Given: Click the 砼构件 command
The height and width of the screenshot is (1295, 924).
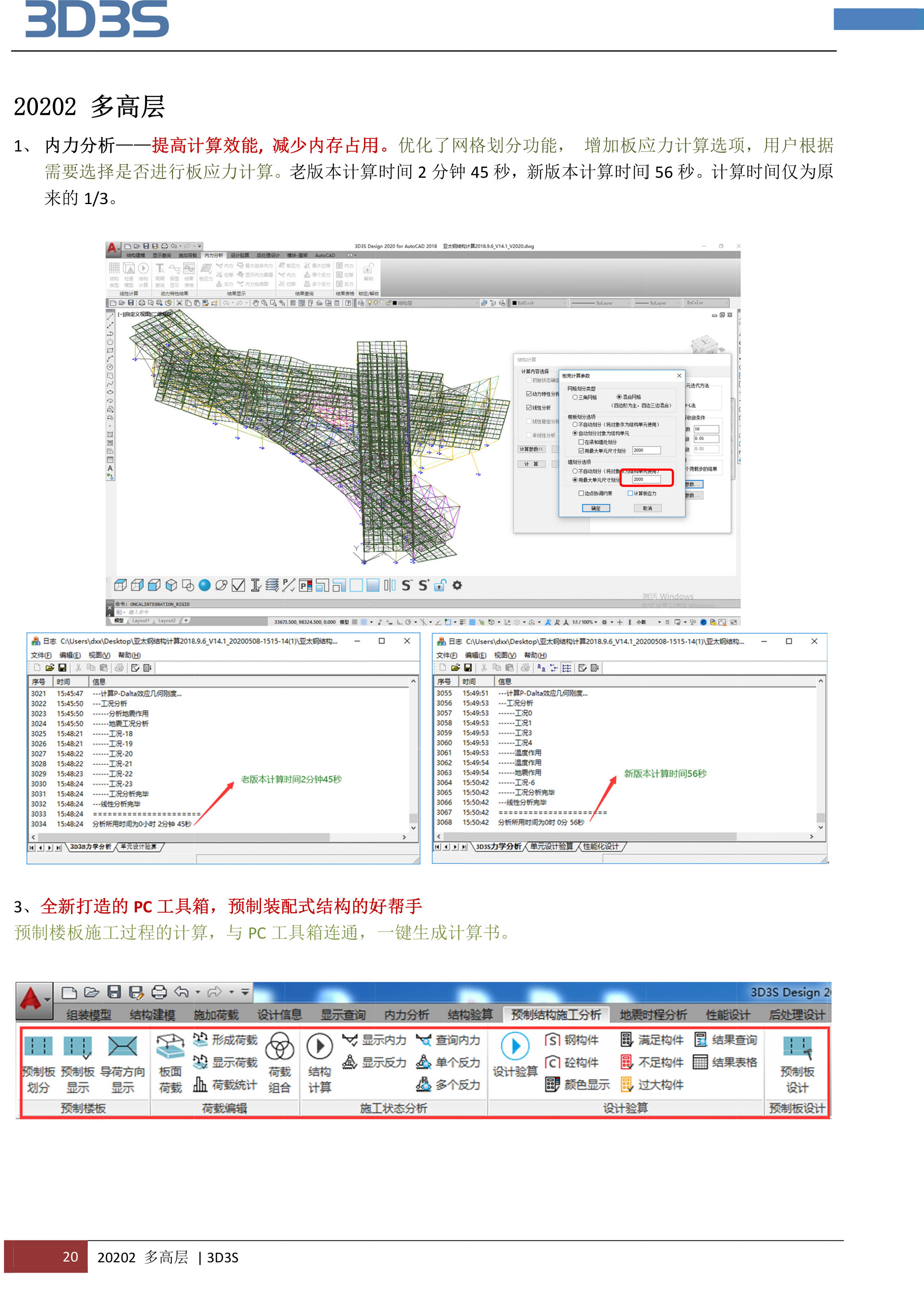Looking at the screenshot, I should click(x=572, y=1062).
